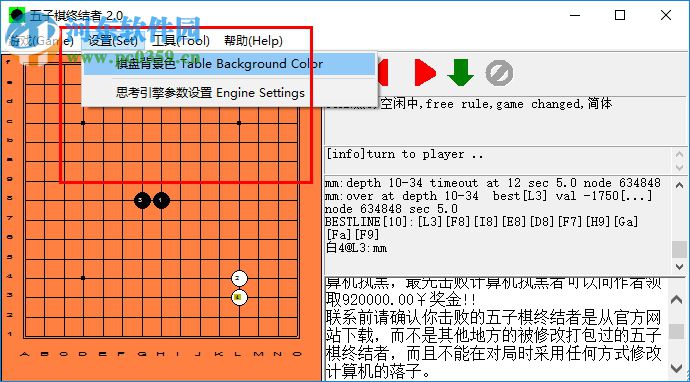Click star point at column L row C
The image size is (690, 382).
(x=239, y=123)
